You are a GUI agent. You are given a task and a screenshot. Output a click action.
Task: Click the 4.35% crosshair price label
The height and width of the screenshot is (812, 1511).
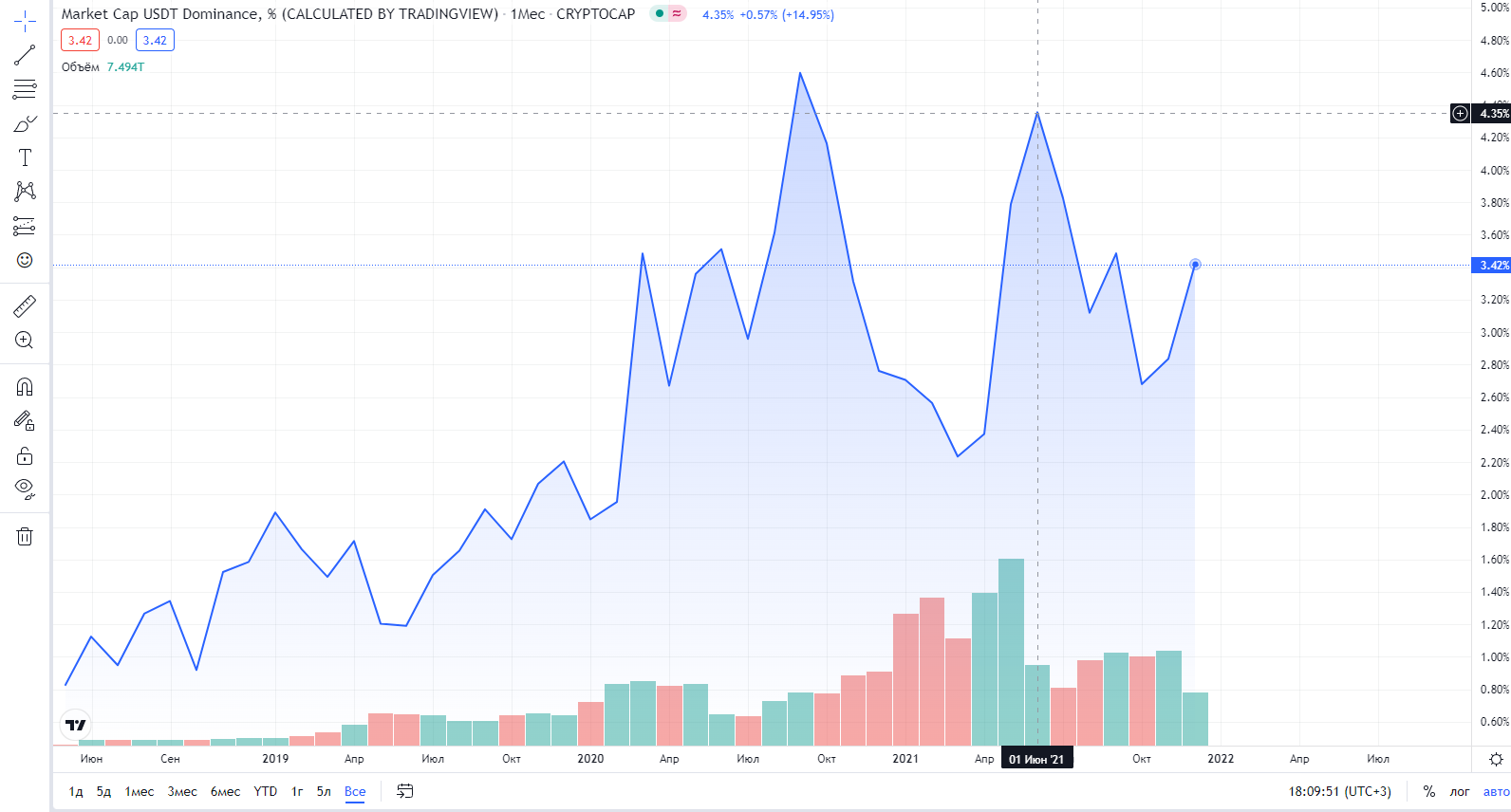click(1493, 114)
